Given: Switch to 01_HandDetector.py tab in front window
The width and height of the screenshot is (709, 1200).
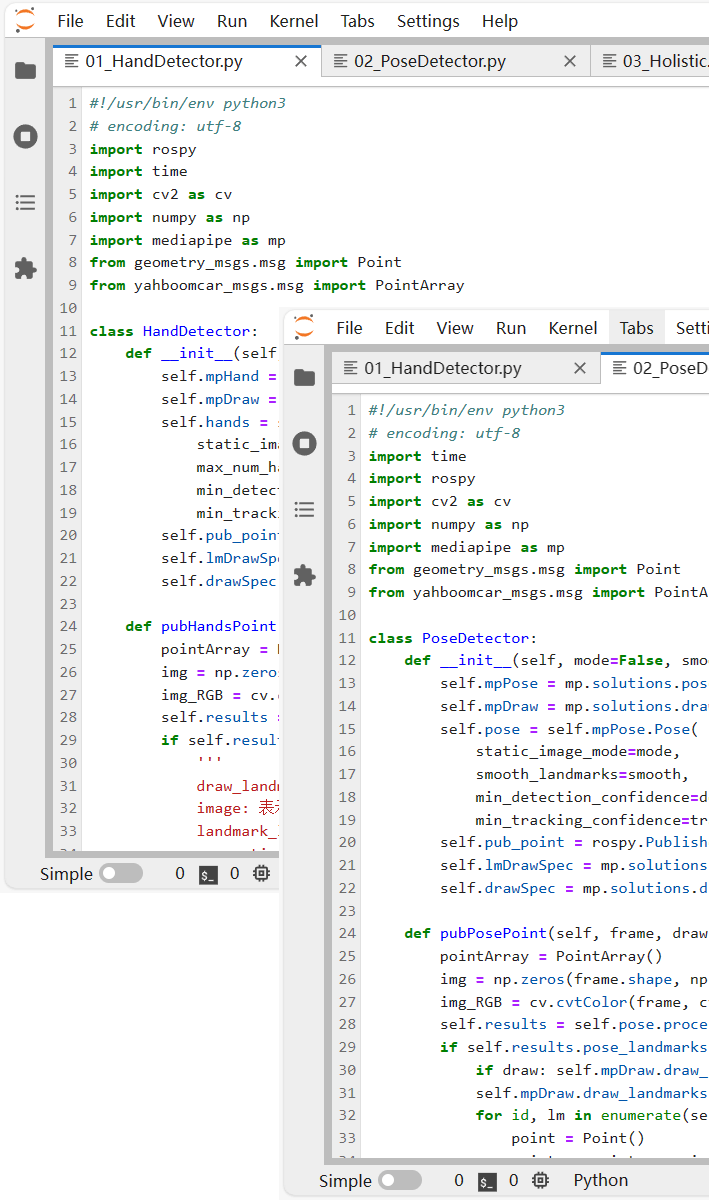Looking at the screenshot, I should click(443, 368).
